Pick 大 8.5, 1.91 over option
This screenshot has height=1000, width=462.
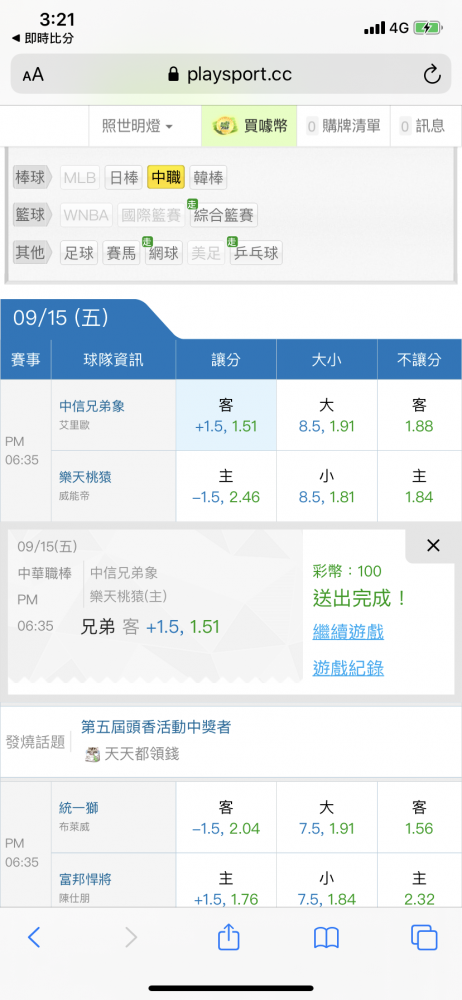pyautogui.click(x=327, y=415)
